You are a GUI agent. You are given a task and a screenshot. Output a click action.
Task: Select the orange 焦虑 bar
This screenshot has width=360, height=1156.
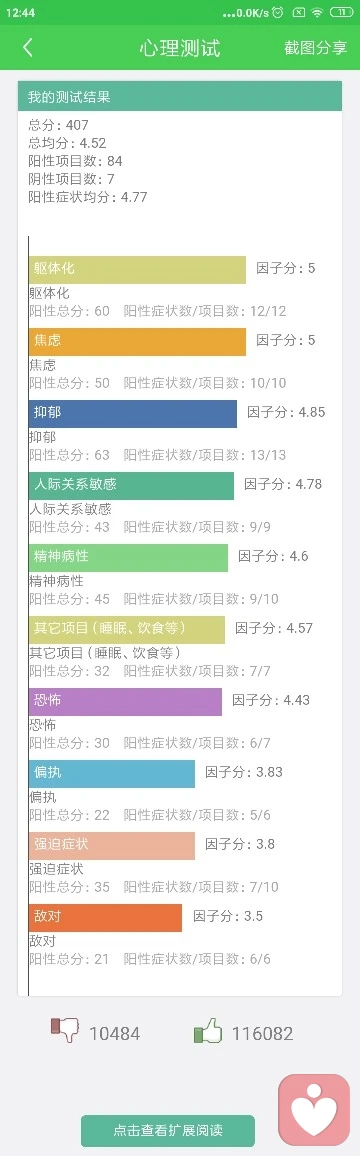coord(137,342)
